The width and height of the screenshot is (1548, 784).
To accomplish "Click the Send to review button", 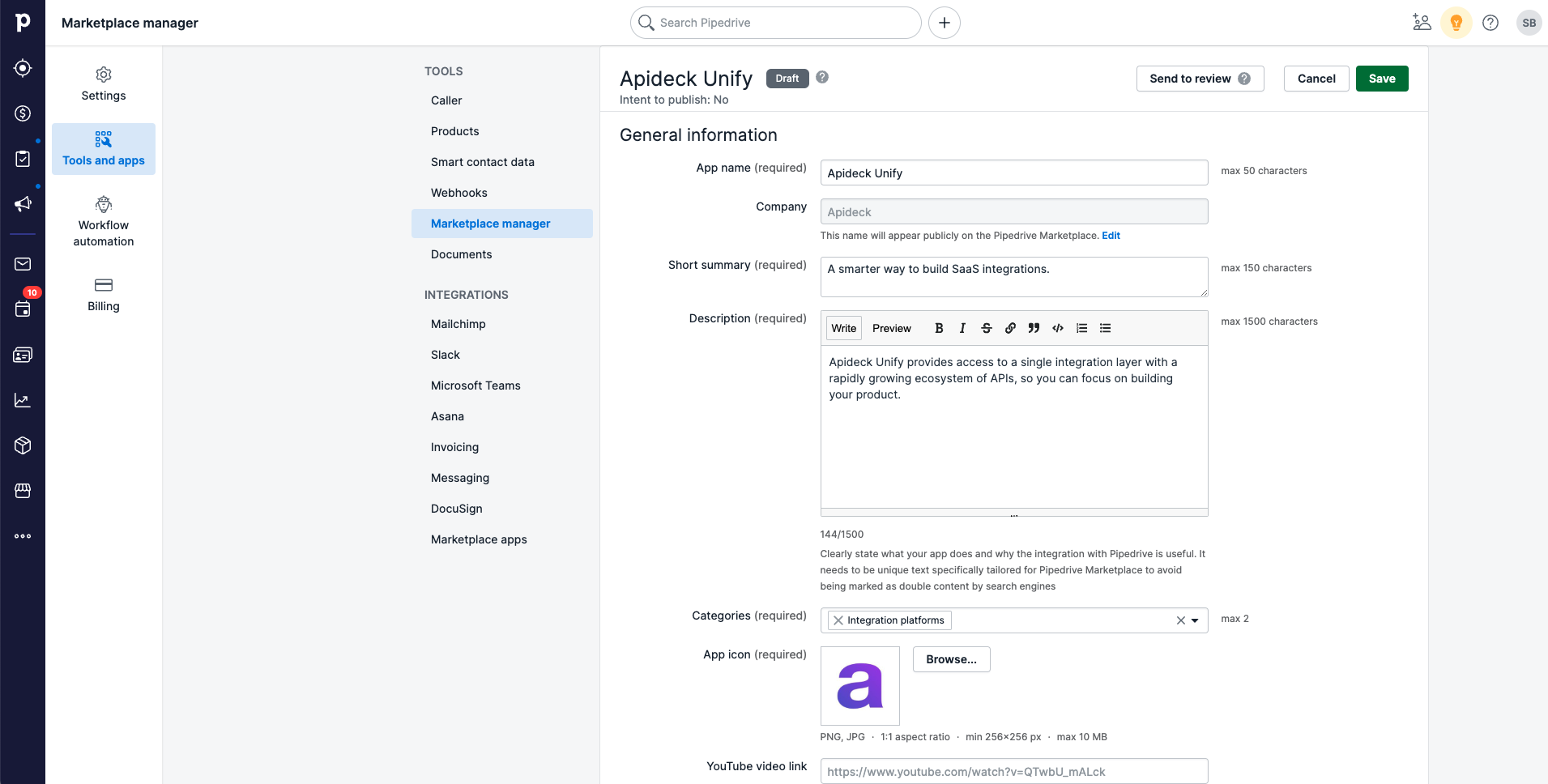I will click(1200, 79).
